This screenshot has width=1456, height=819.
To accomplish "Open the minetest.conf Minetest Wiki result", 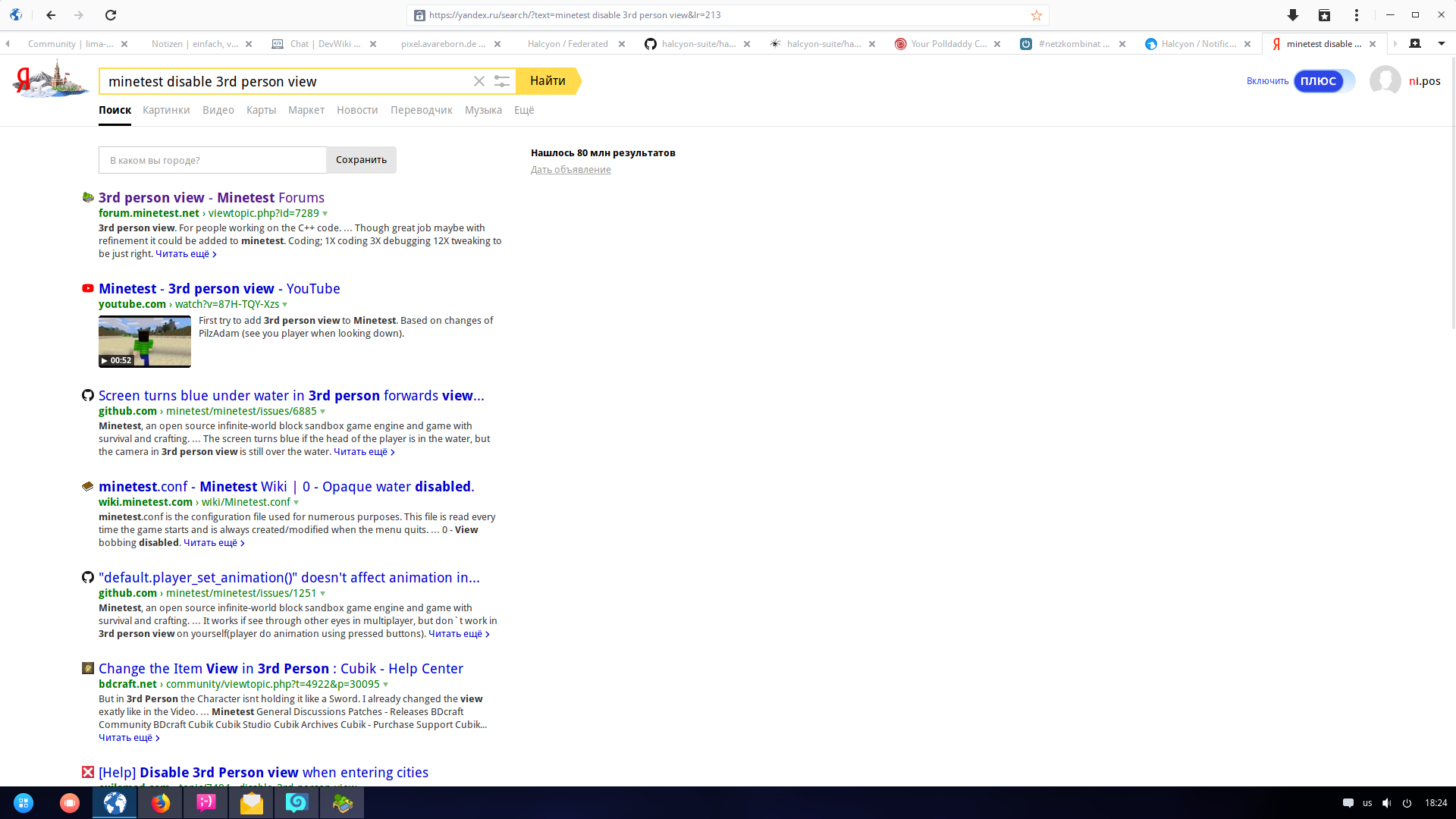I will click(x=286, y=487).
